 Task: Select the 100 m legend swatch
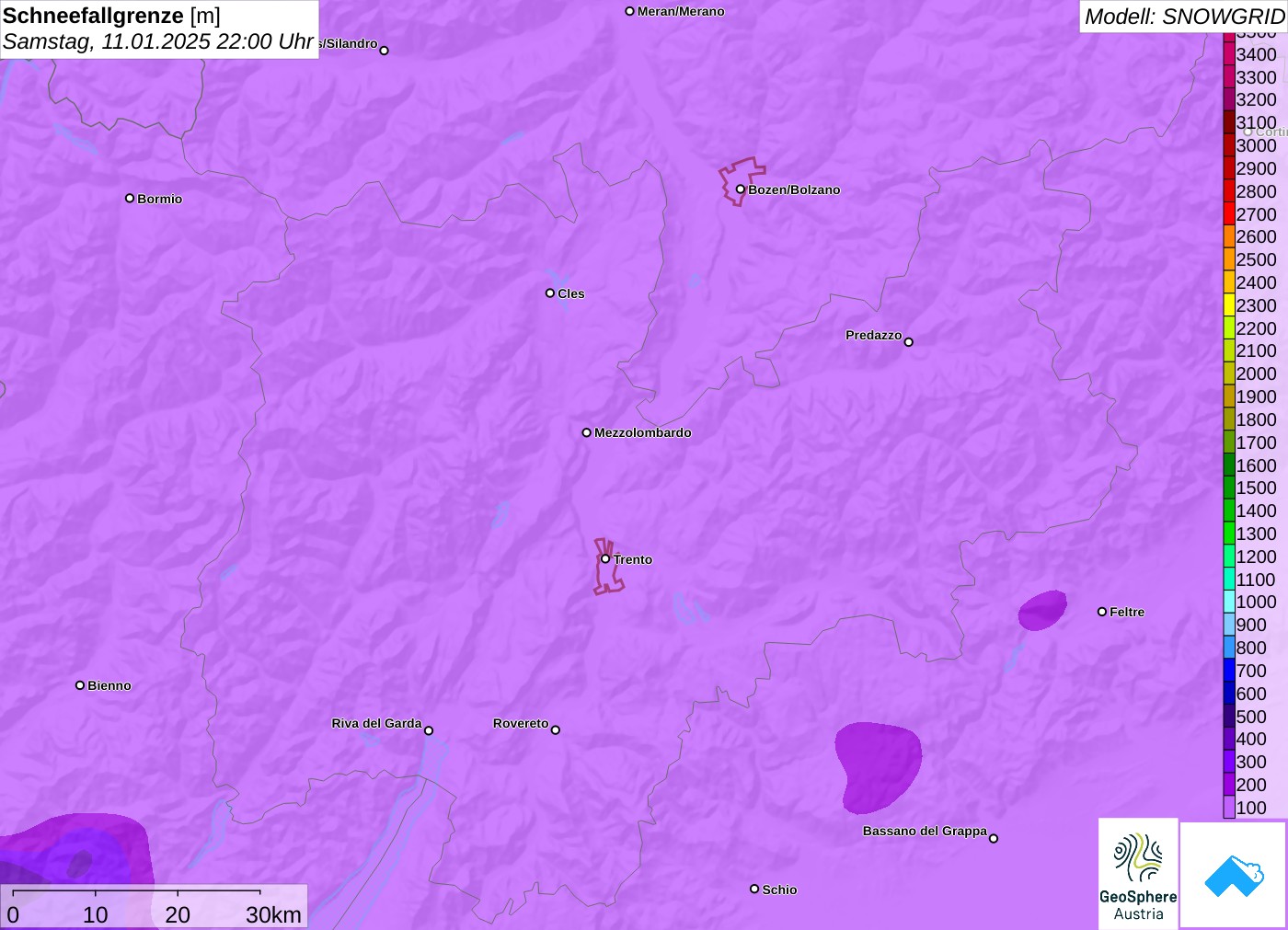[1229, 808]
